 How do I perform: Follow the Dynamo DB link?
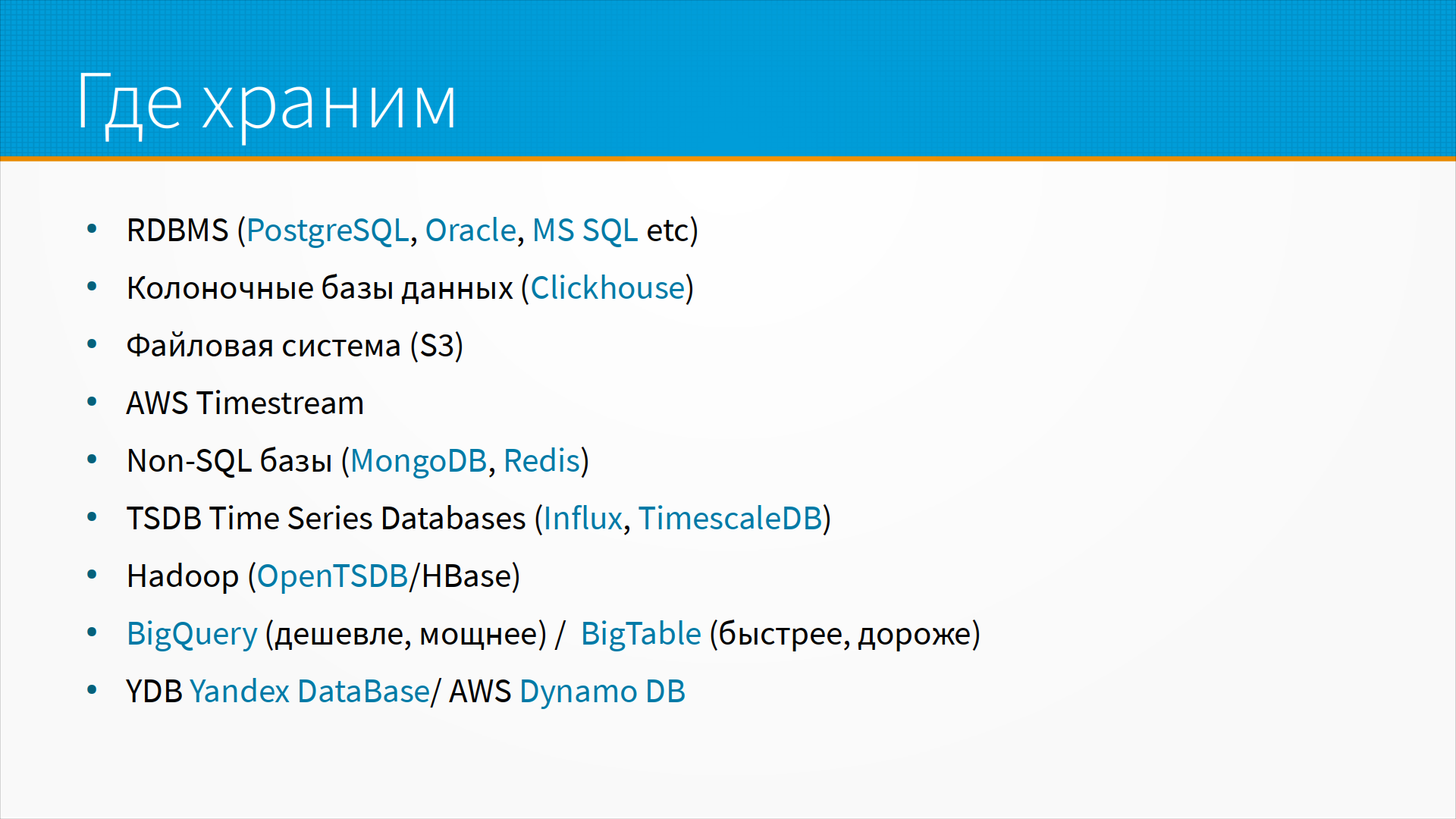602,692
